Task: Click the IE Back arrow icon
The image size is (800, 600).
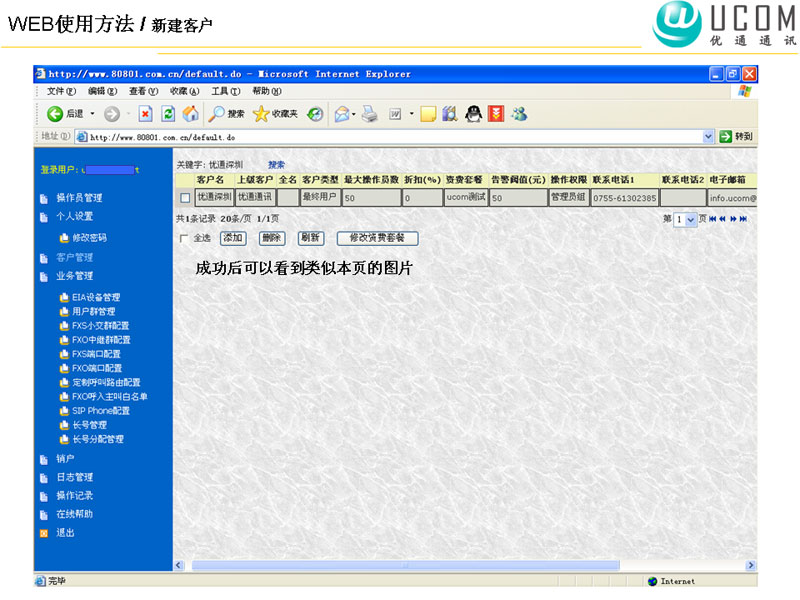Action: pyautogui.click(x=55, y=114)
